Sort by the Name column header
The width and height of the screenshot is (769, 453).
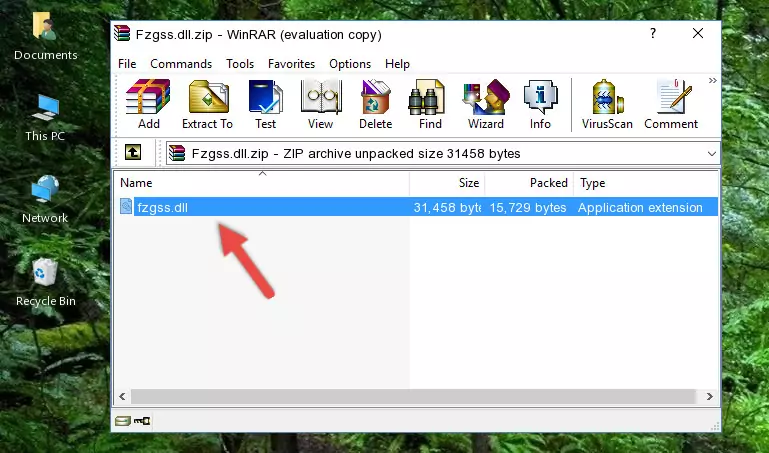pyautogui.click(x=262, y=183)
